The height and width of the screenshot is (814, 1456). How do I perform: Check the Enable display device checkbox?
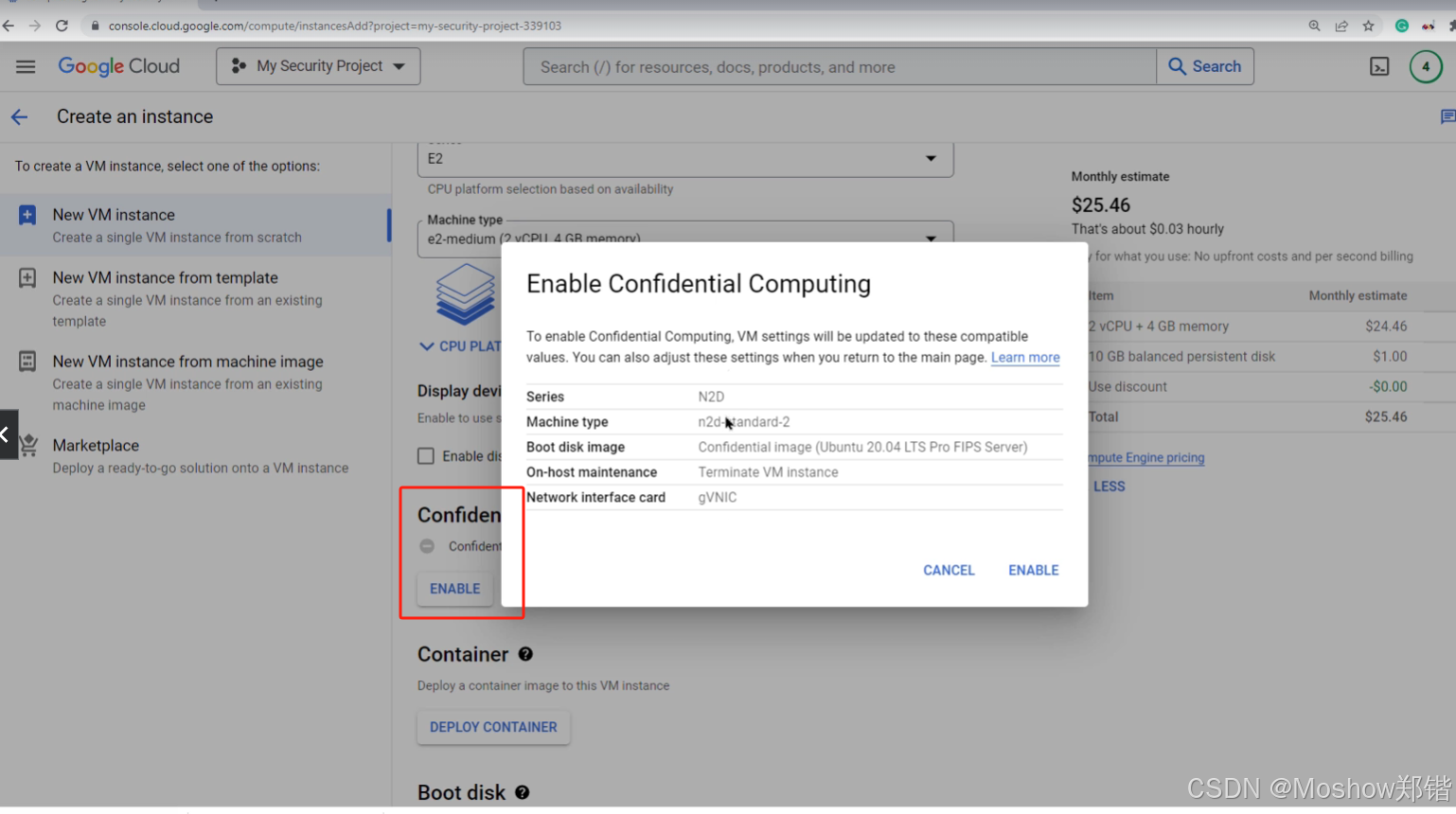(x=426, y=455)
